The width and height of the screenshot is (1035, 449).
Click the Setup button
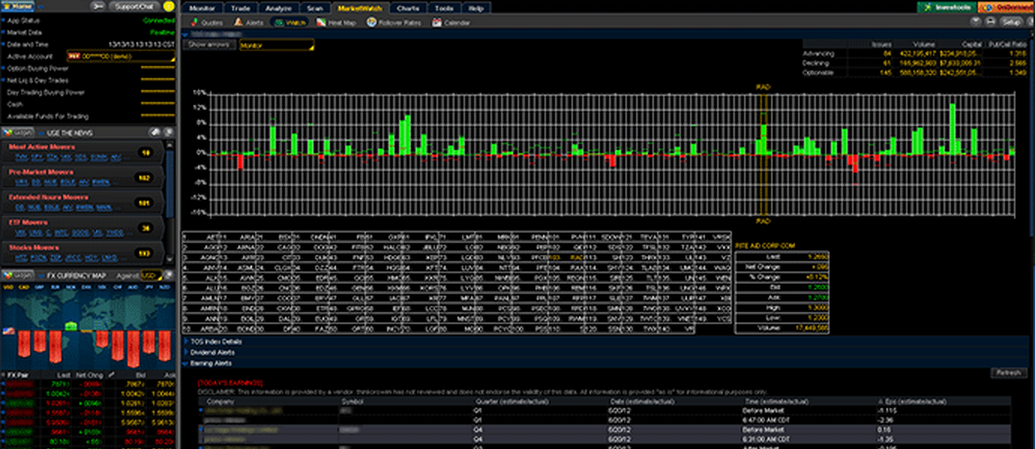pyautogui.click(x=1011, y=21)
